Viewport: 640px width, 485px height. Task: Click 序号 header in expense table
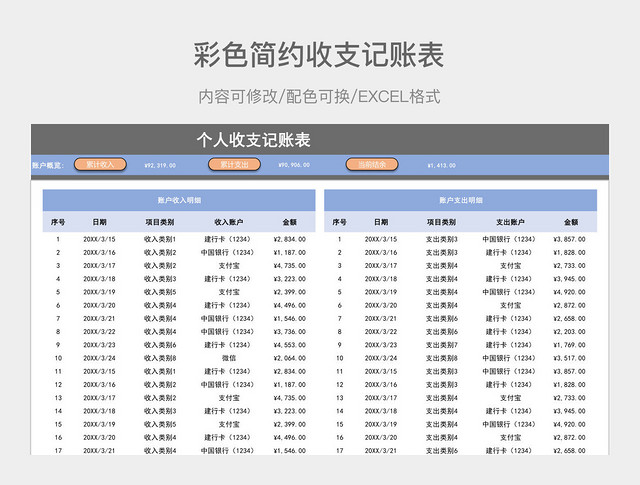(x=339, y=222)
